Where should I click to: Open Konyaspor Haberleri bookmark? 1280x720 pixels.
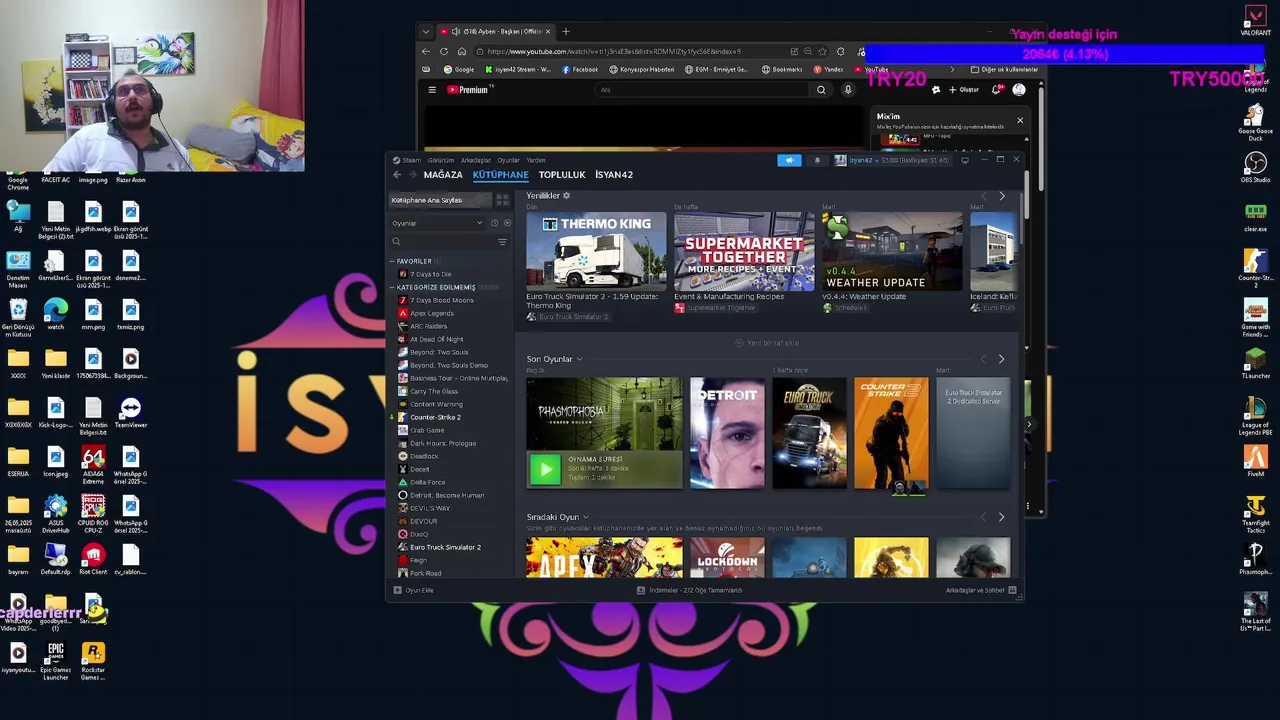click(642, 70)
